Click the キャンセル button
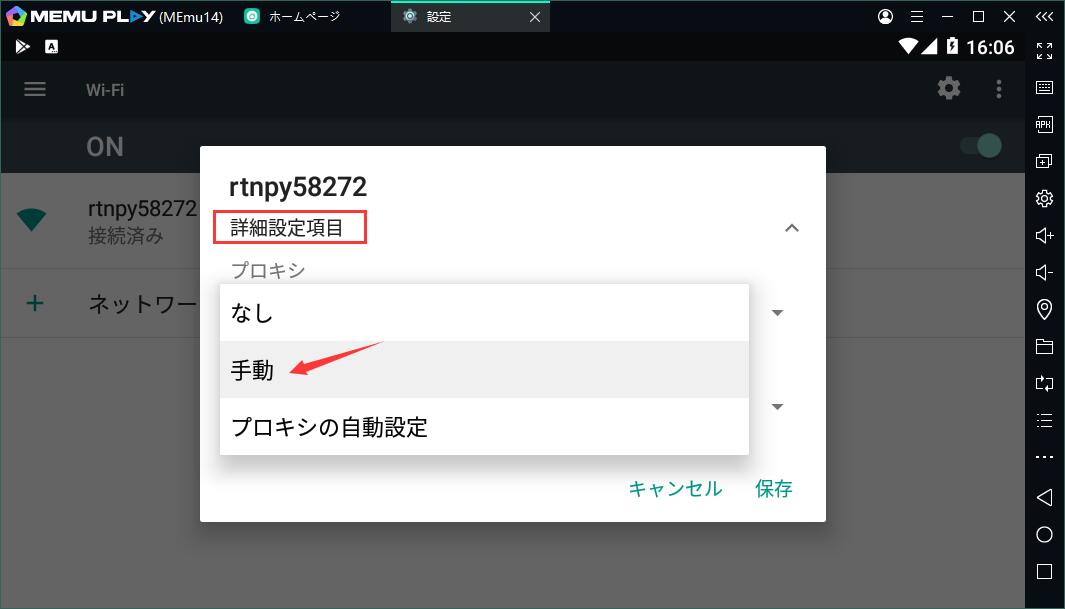Image resolution: width=1065 pixels, height=609 pixels. coord(674,488)
